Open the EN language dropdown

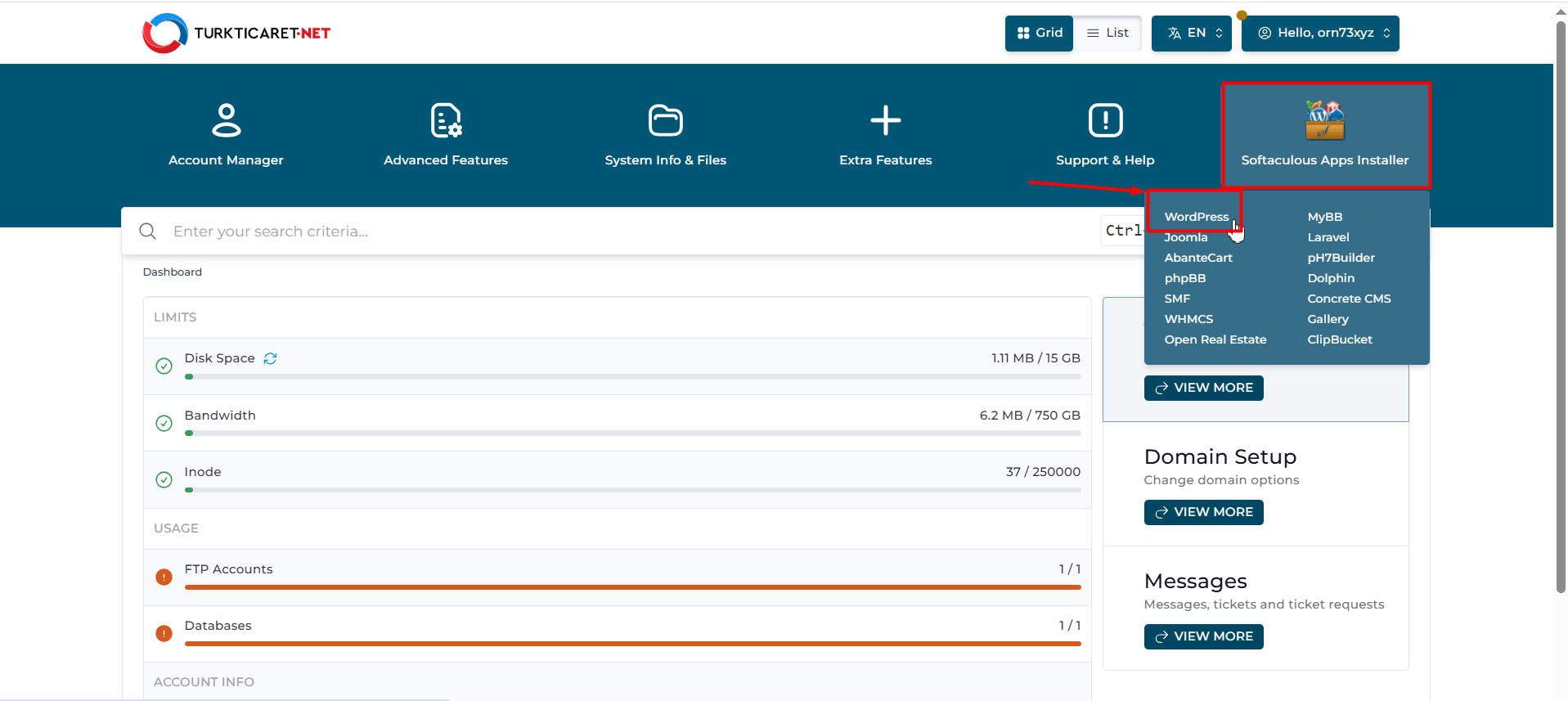[1191, 34]
